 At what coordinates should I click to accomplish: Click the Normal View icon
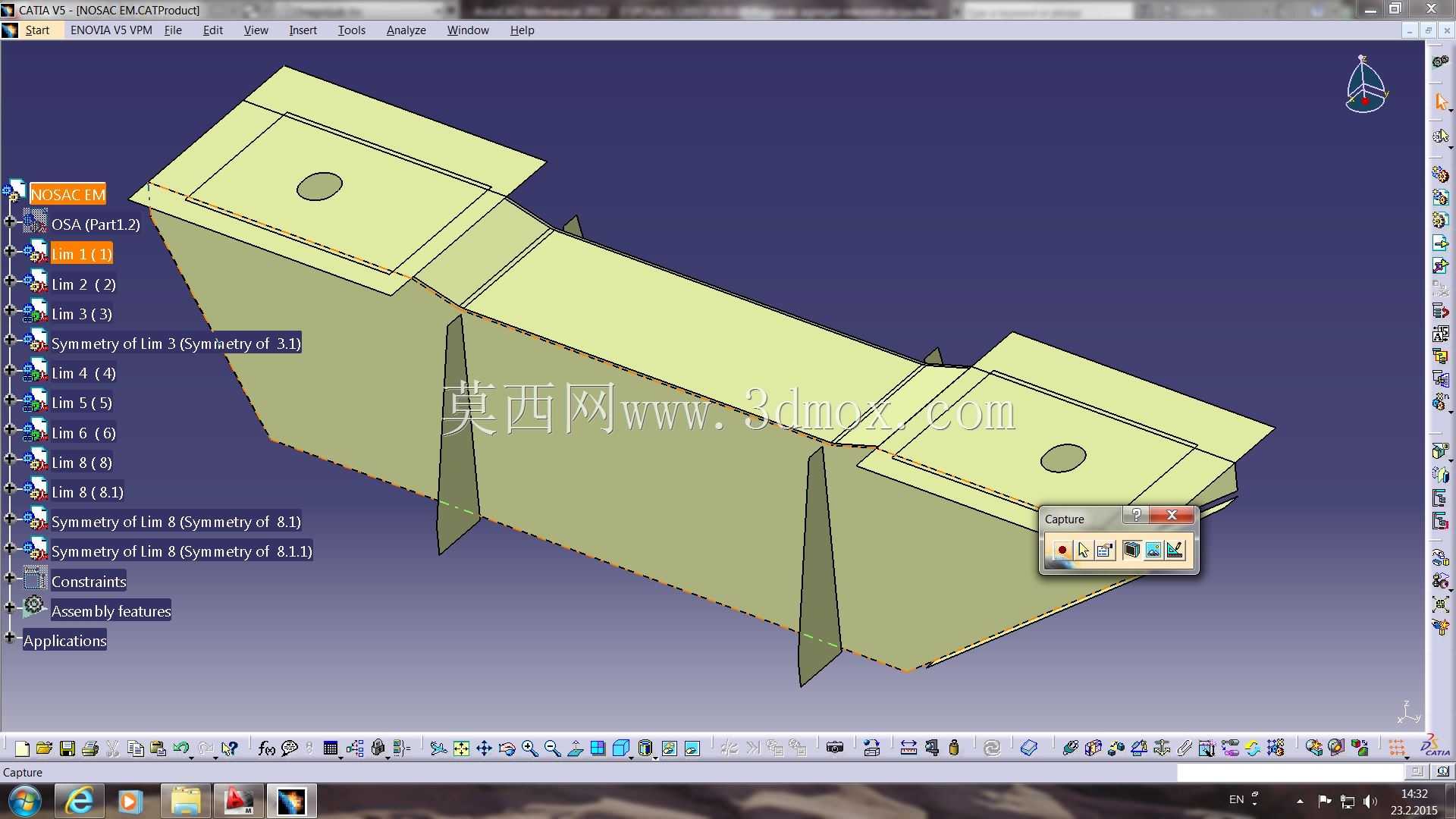(x=575, y=749)
